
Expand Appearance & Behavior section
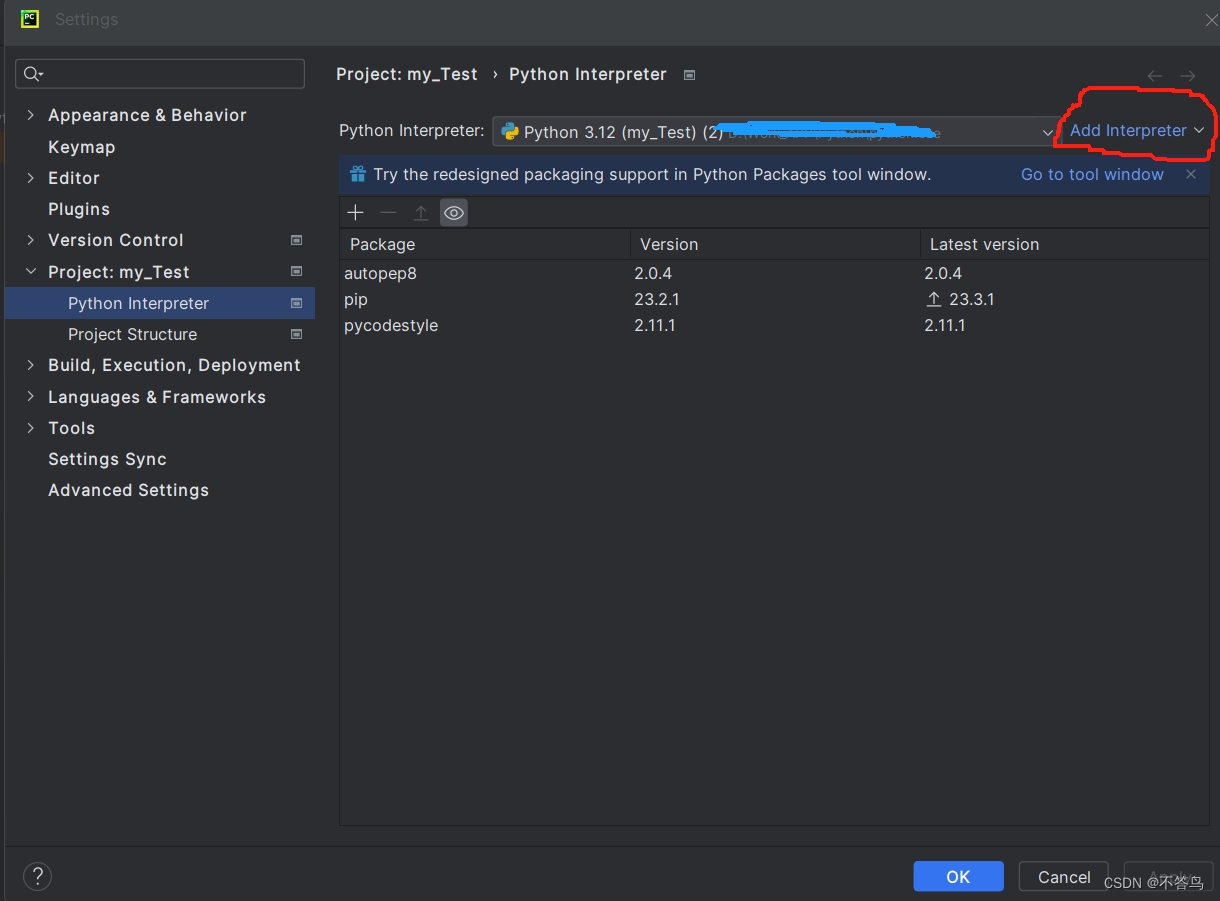pos(30,115)
